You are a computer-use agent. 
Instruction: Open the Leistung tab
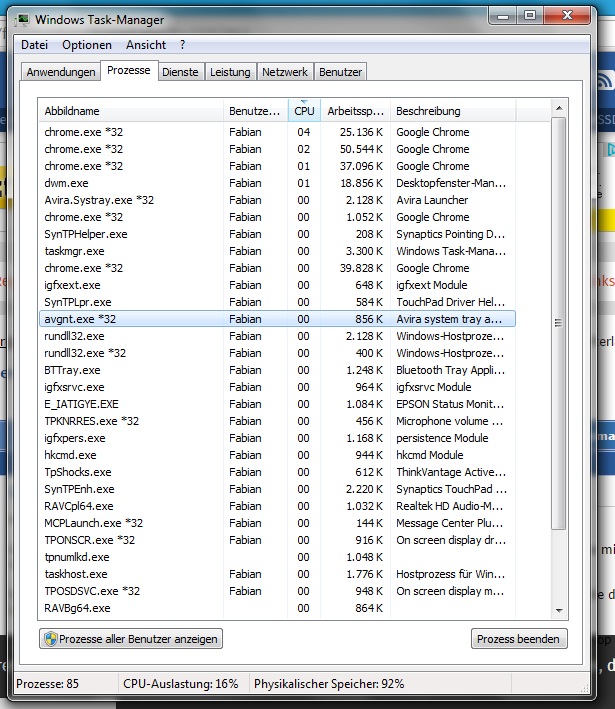[x=230, y=72]
